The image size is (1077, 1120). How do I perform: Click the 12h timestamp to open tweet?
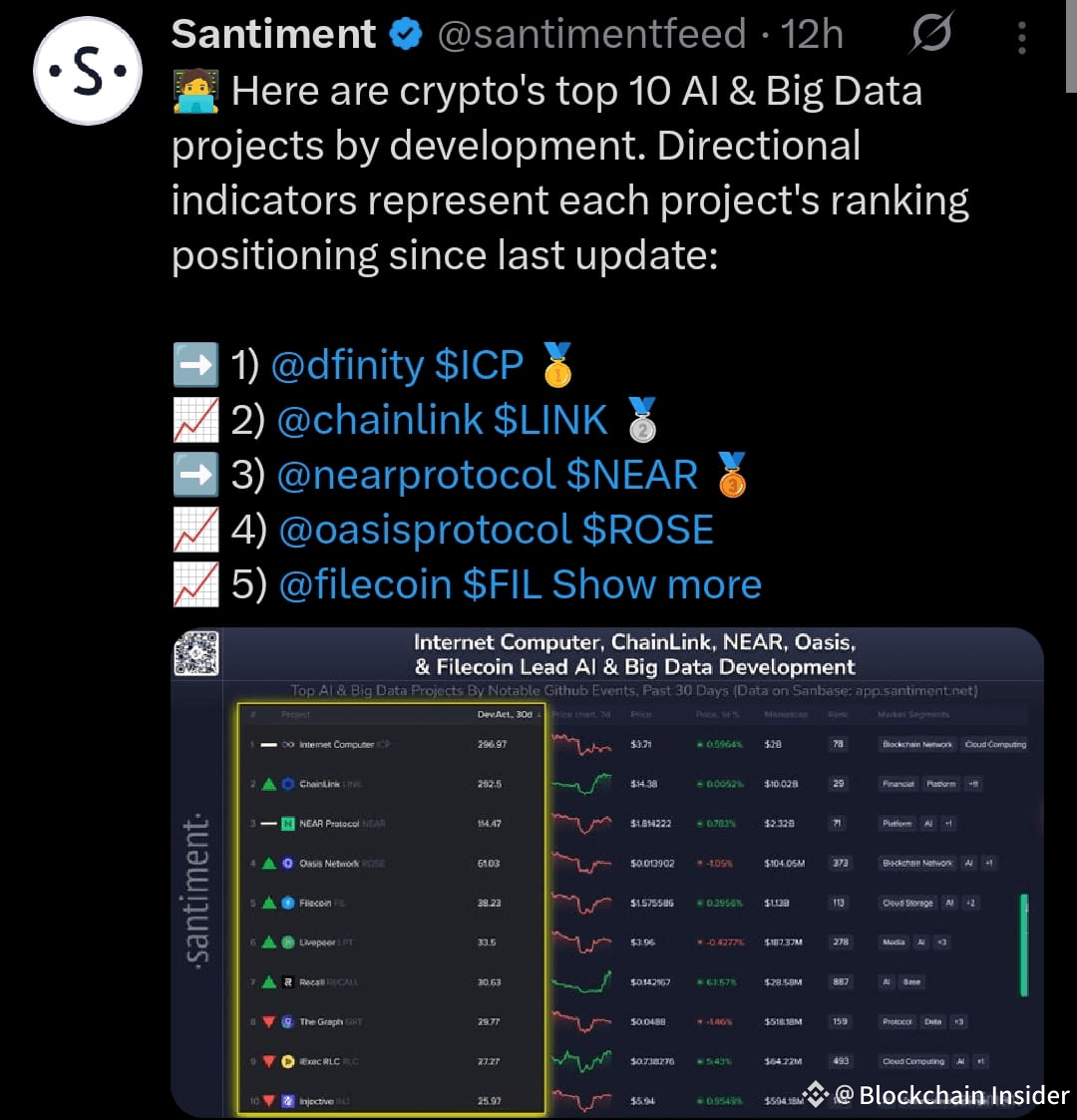(813, 33)
